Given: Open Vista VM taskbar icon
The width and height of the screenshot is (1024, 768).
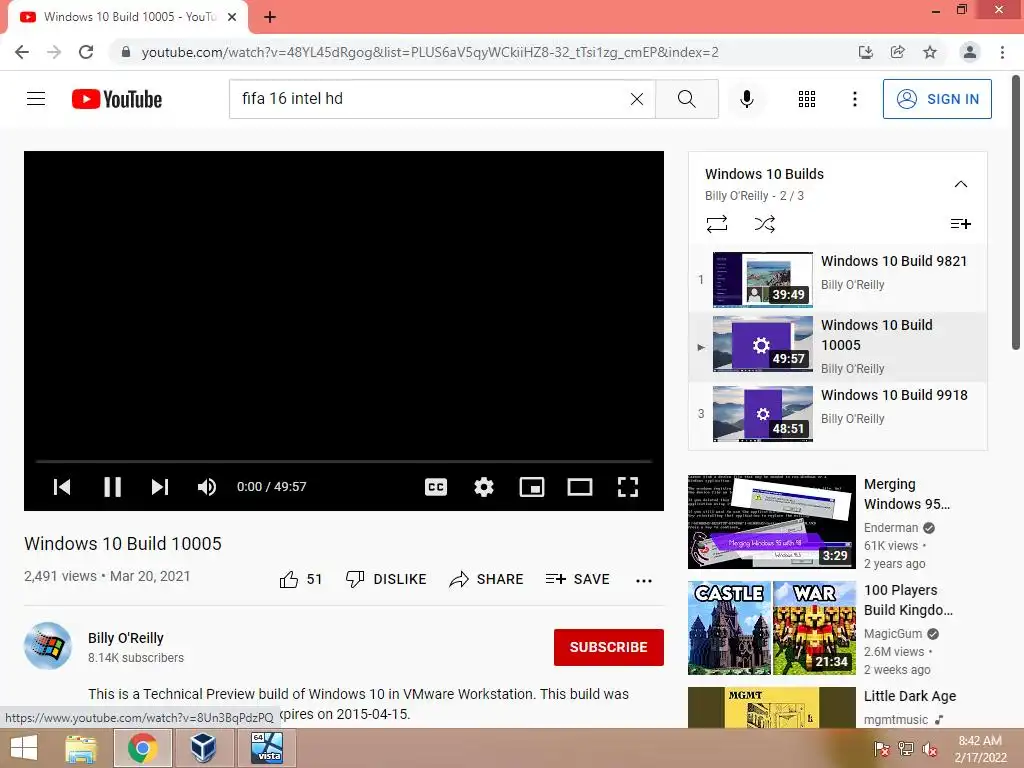Looking at the screenshot, I should point(267,748).
